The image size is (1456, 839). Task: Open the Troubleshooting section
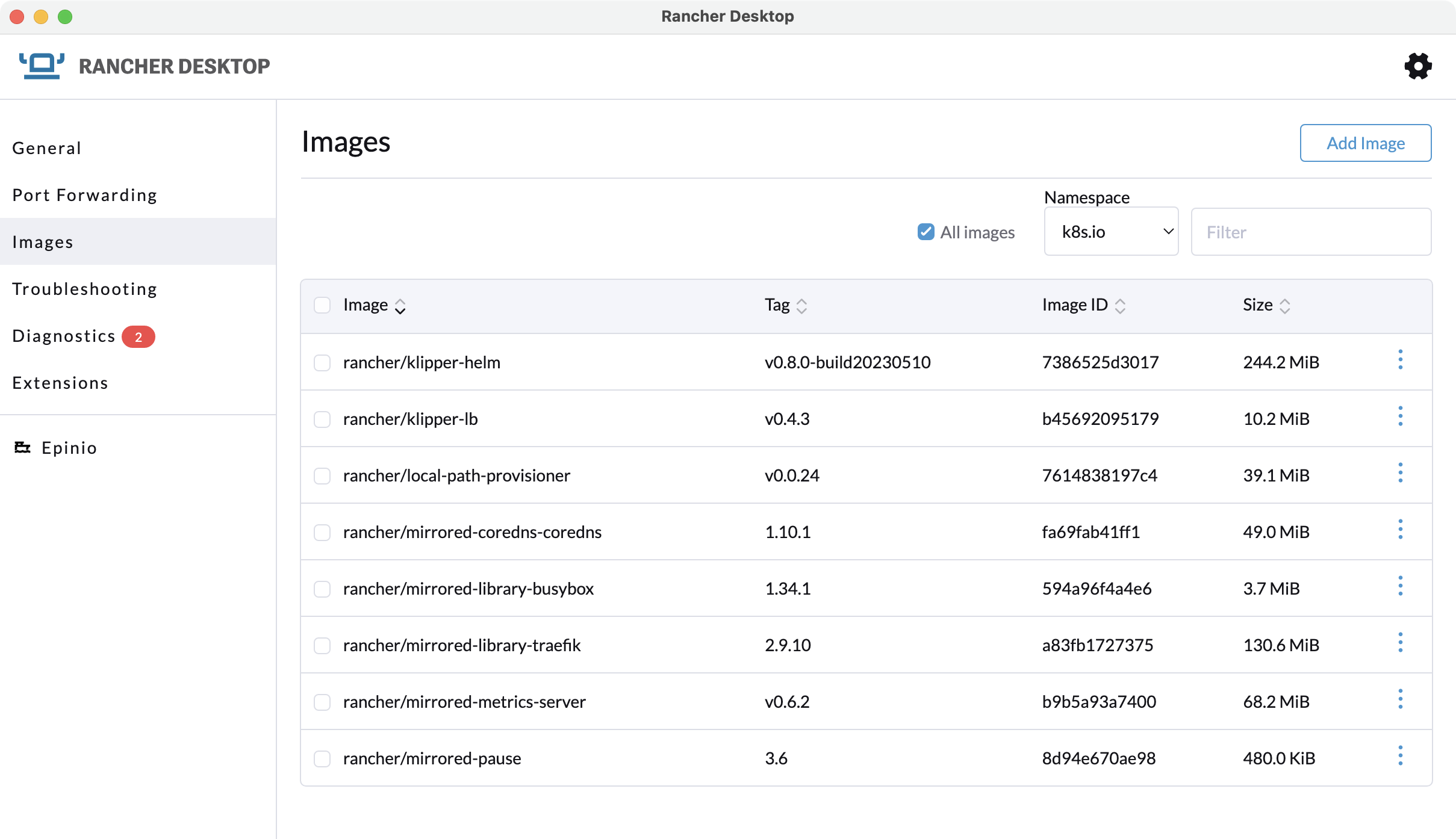[85, 289]
